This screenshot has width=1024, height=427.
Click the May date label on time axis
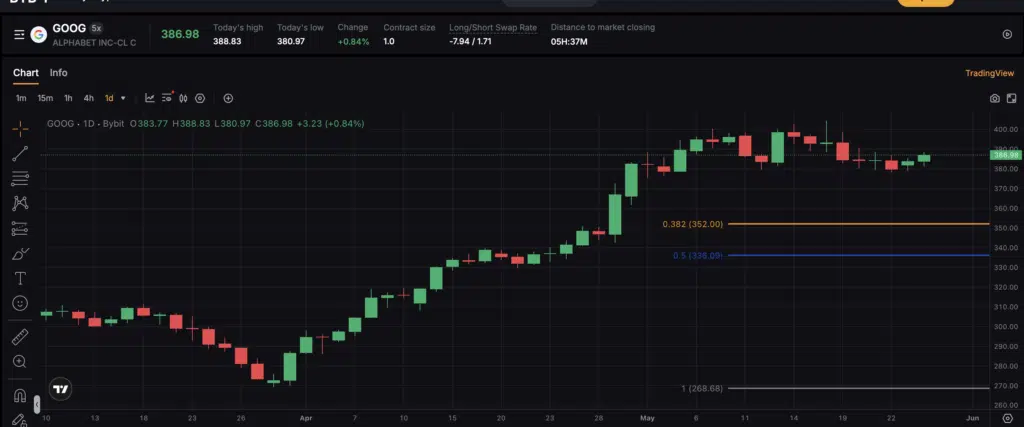(647, 418)
